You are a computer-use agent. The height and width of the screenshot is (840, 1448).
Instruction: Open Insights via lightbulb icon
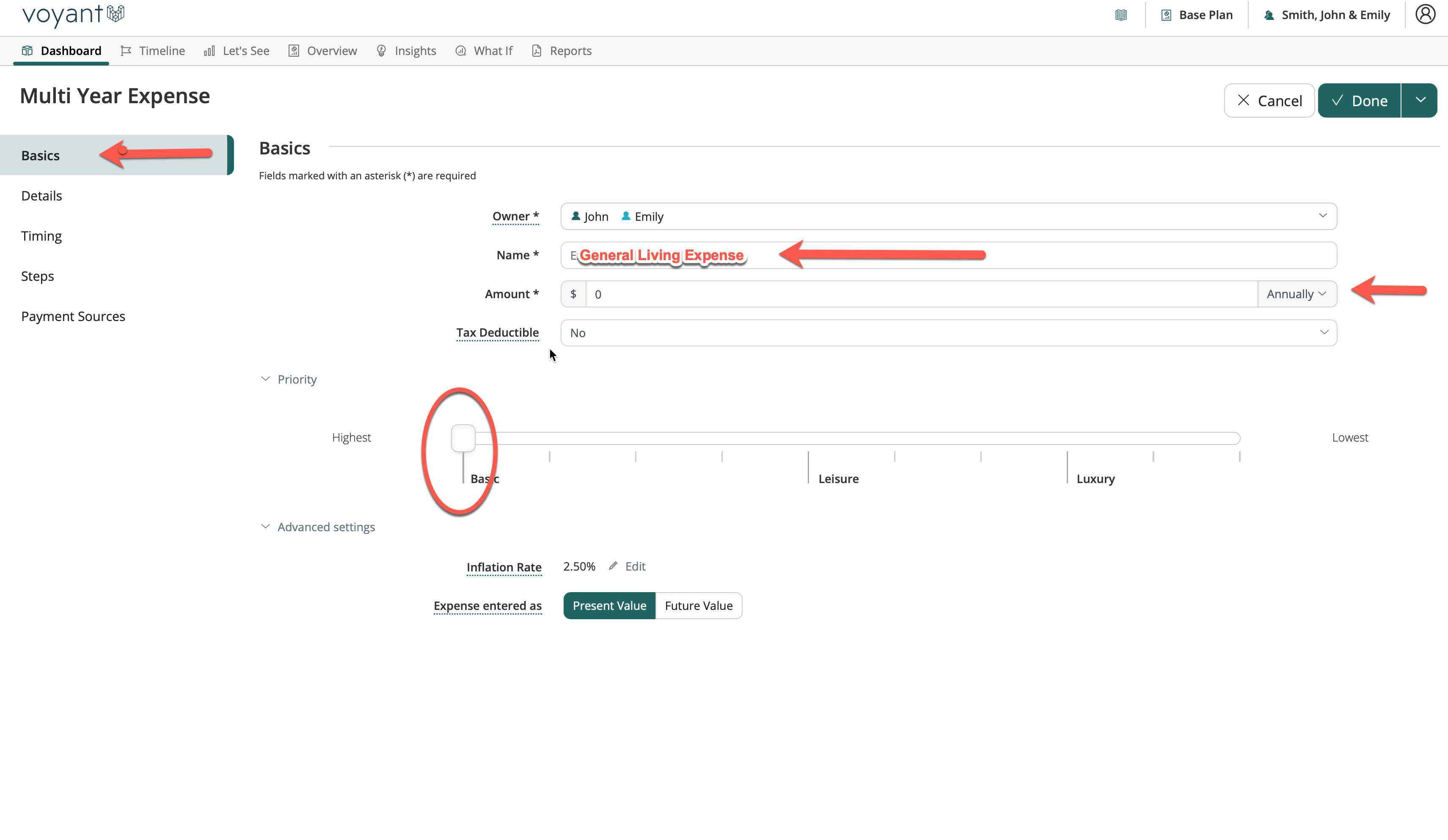381,50
